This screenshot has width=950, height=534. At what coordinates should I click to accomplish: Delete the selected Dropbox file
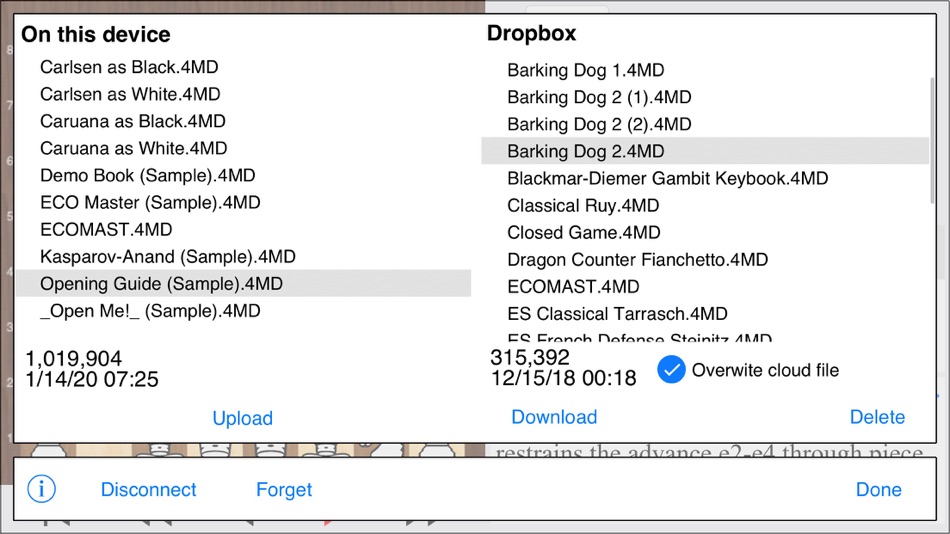pos(877,416)
